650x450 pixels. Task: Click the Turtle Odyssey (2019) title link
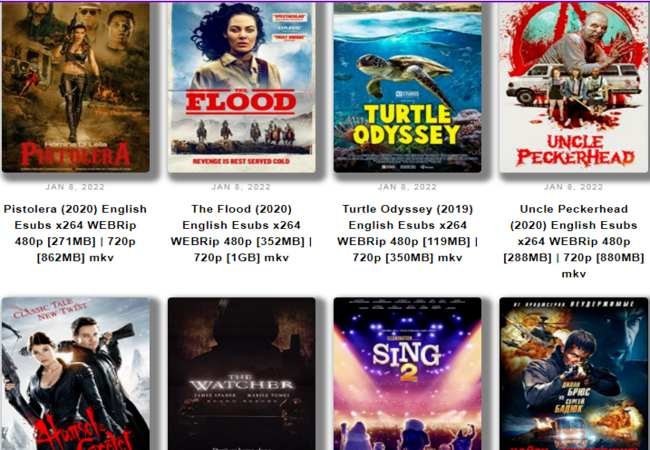407,233
